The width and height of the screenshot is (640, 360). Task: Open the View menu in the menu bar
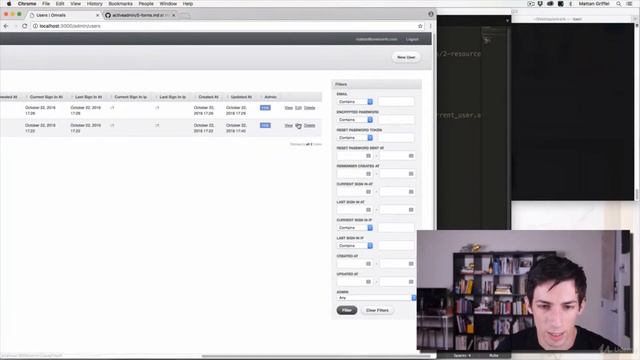tap(76, 4)
